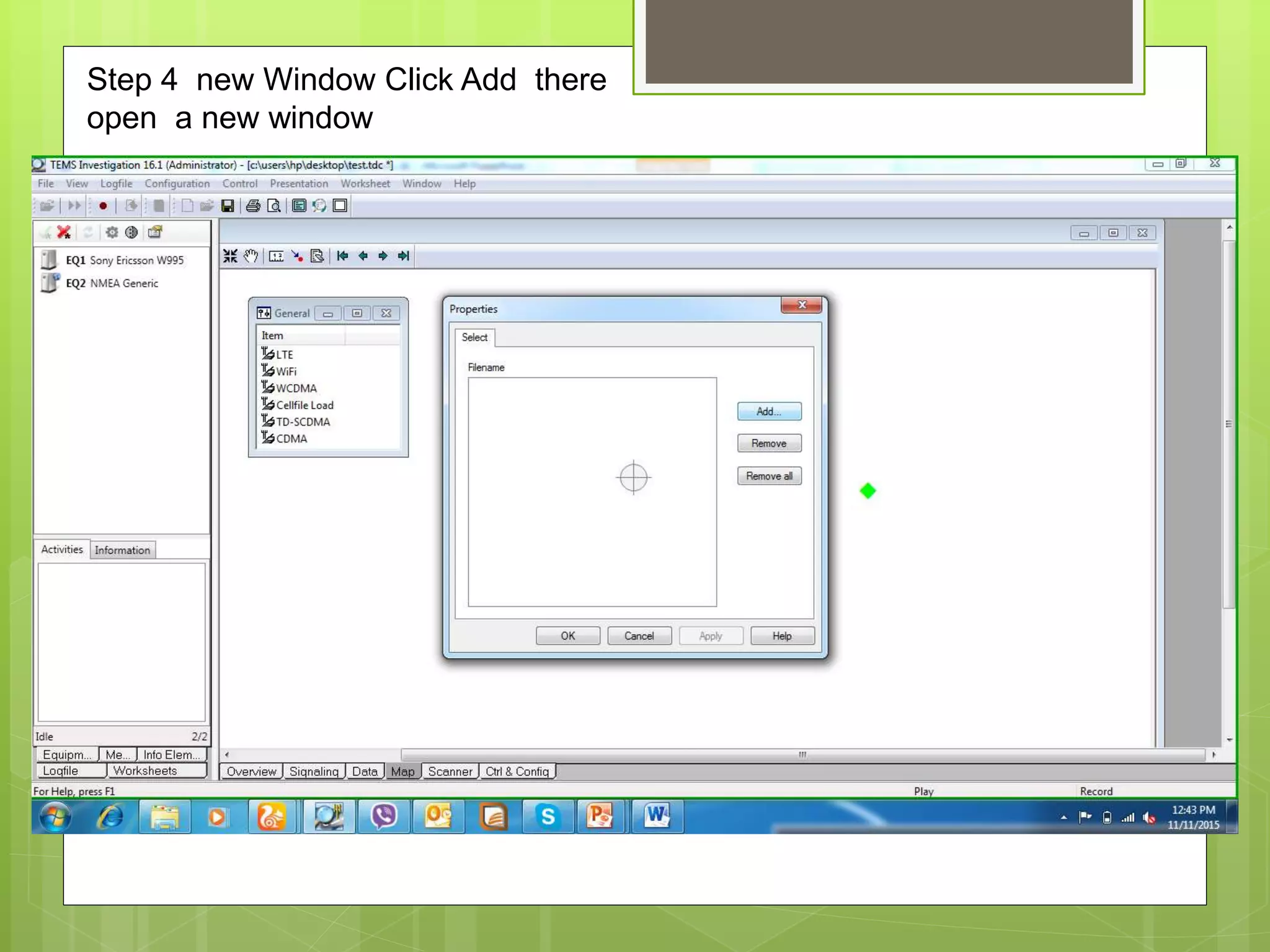Click the map sheet-with-pencil toolbar icon
This screenshot has height=952, width=1270.
coord(317,256)
